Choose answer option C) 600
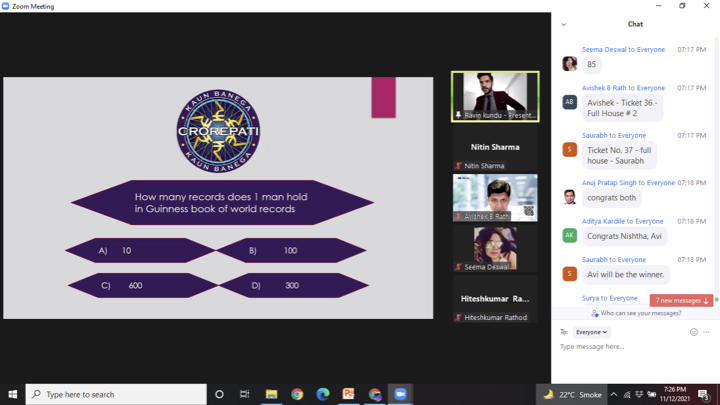720x405 pixels. pyautogui.click(x=143, y=286)
